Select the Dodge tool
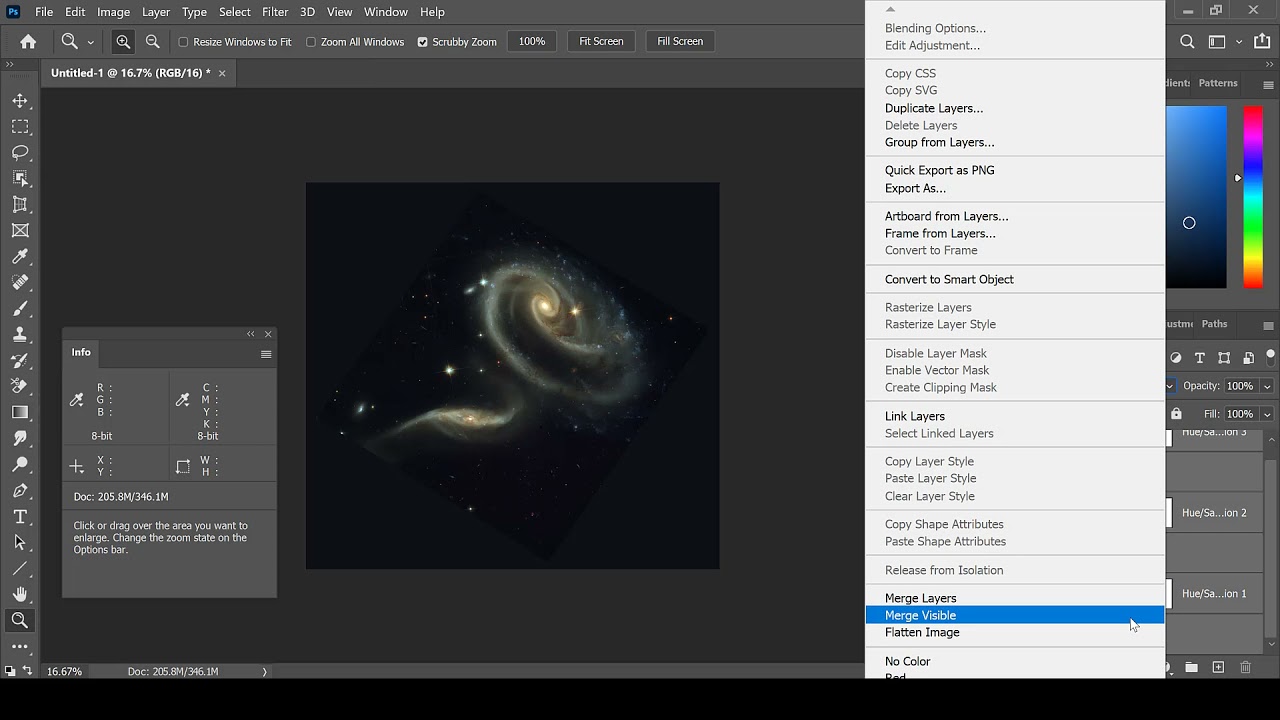1280x720 pixels. [x=20, y=464]
